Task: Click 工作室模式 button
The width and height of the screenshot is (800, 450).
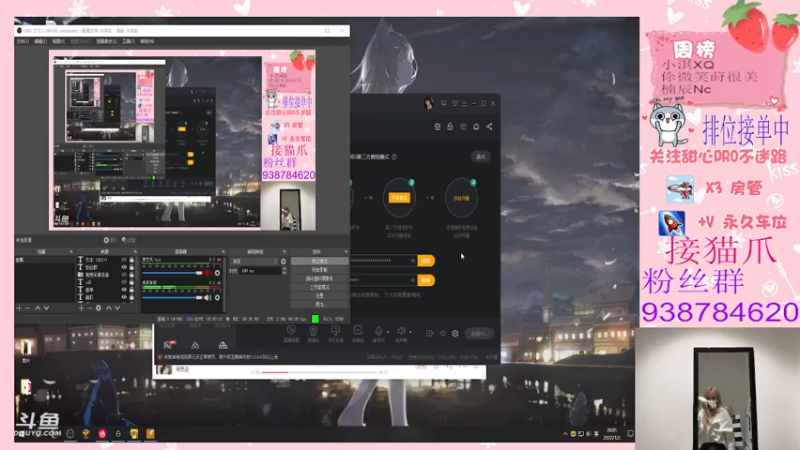Action: (x=319, y=287)
